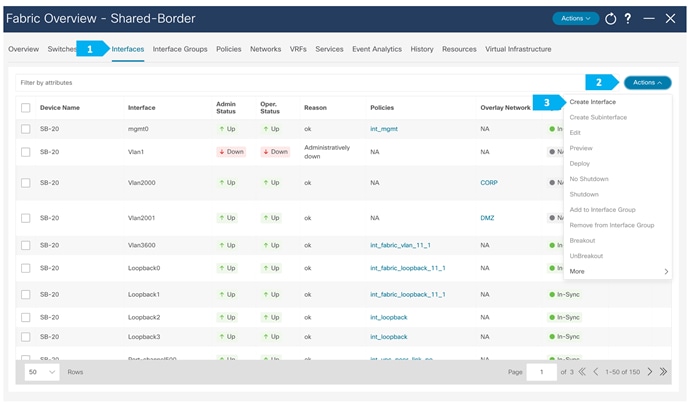Open the Services tab

[329, 49]
